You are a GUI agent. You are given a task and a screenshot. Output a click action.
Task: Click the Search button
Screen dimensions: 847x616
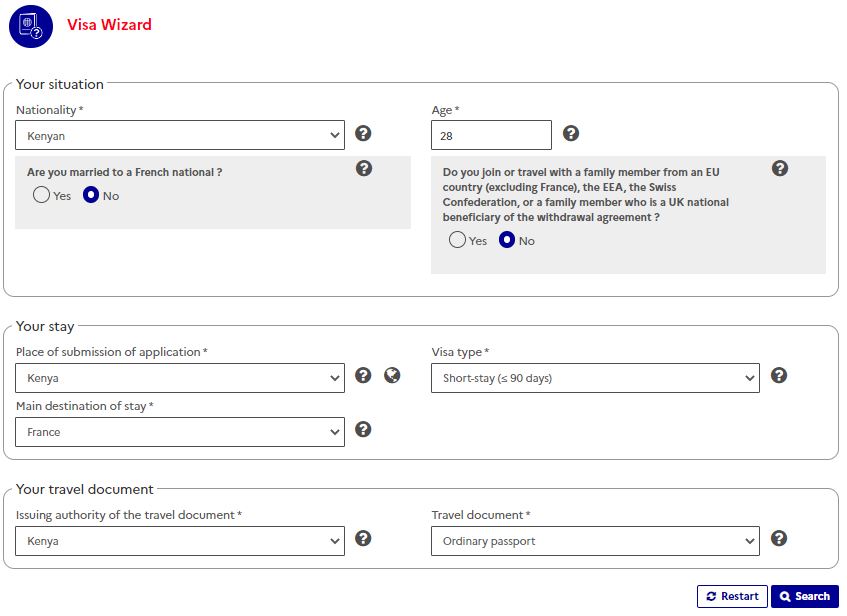[x=805, y=597]
